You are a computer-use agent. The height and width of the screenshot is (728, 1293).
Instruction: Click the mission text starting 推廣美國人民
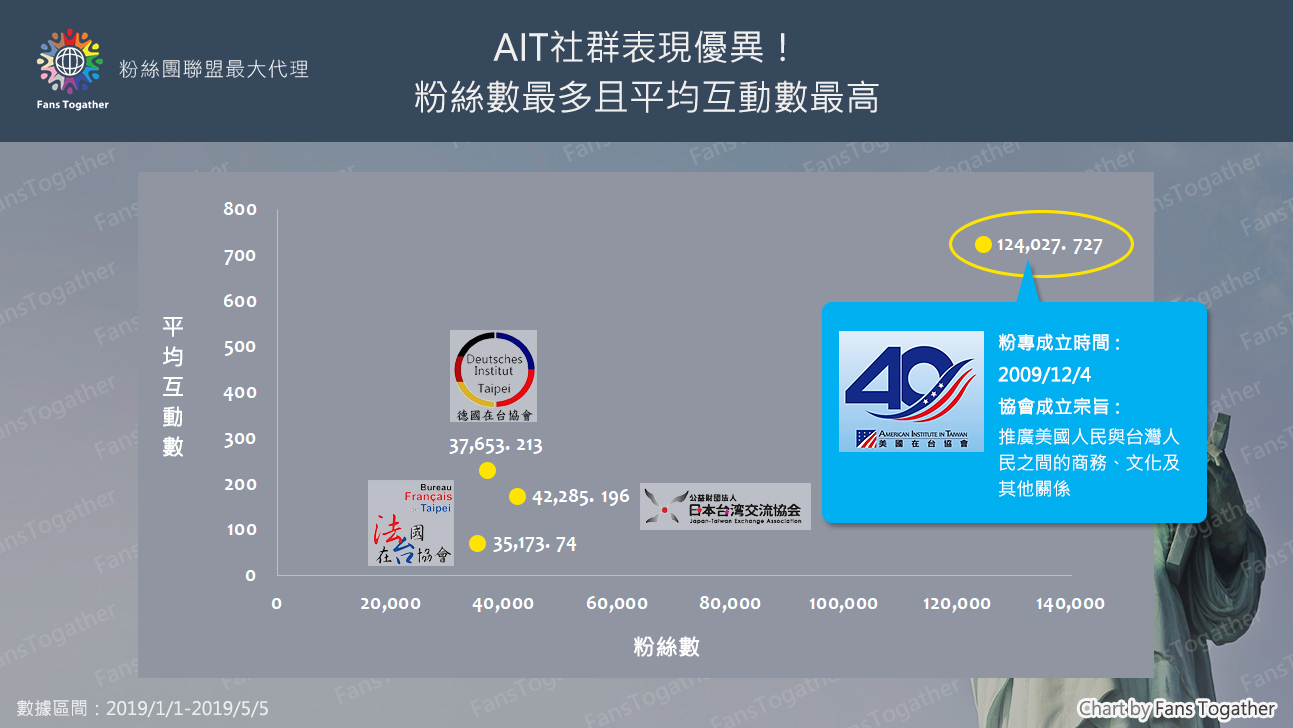(x=1089, y=463)
